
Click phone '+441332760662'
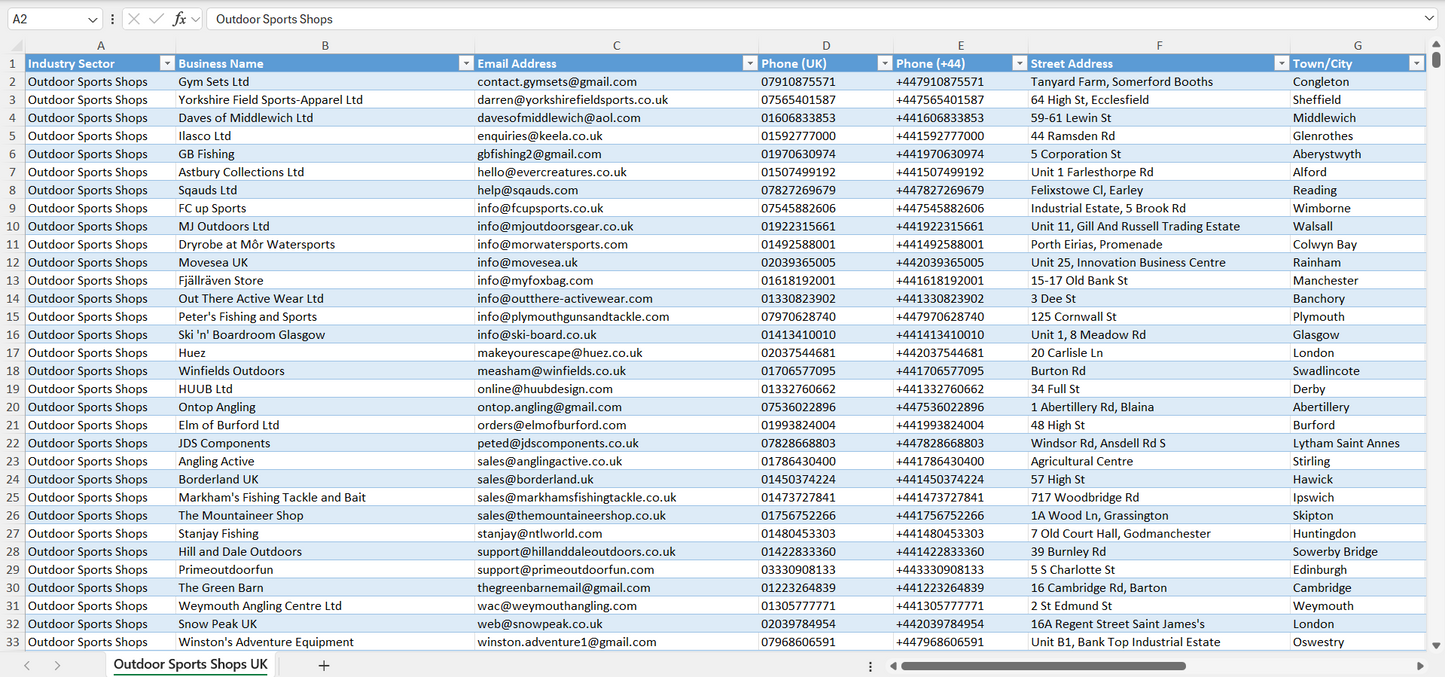coord(961,389)
